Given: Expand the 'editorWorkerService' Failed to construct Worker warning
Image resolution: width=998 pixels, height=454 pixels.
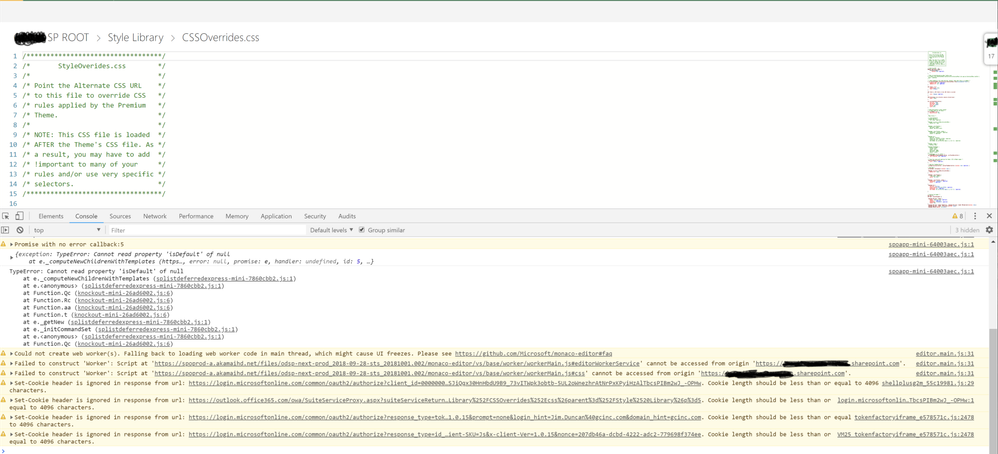Looking at the screenshot, I should tap(11, 363).
